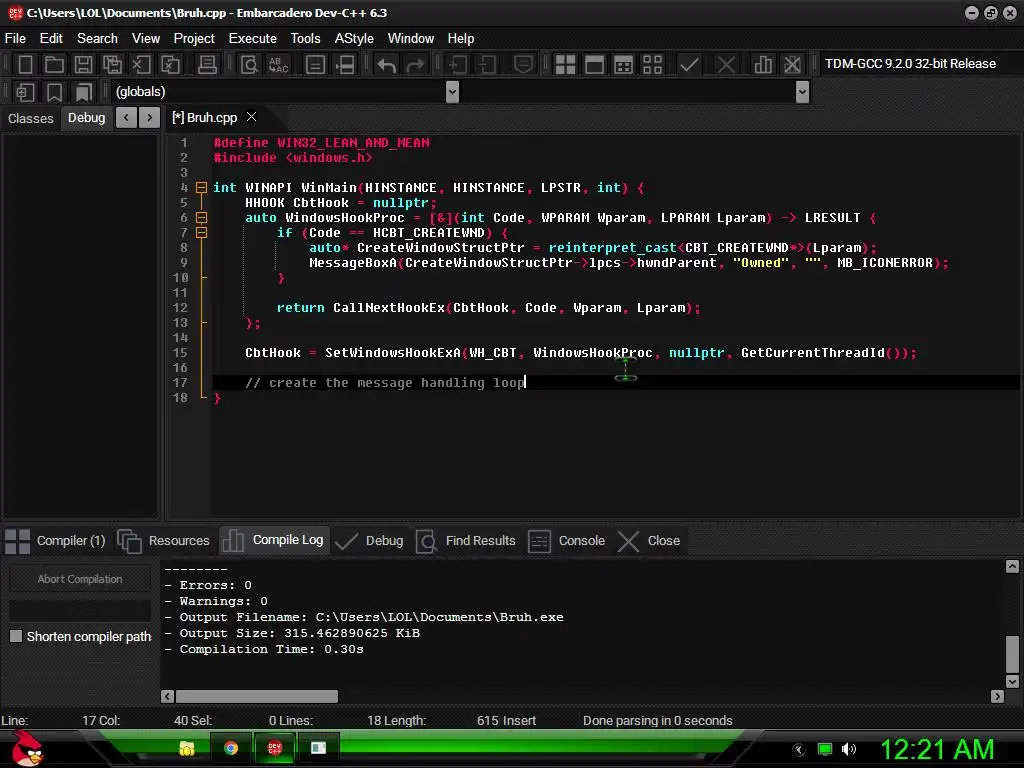1024x768 pixels.
Task: Click the Compile grid icon
Action: pyautogui.click(x=565, y=64)
